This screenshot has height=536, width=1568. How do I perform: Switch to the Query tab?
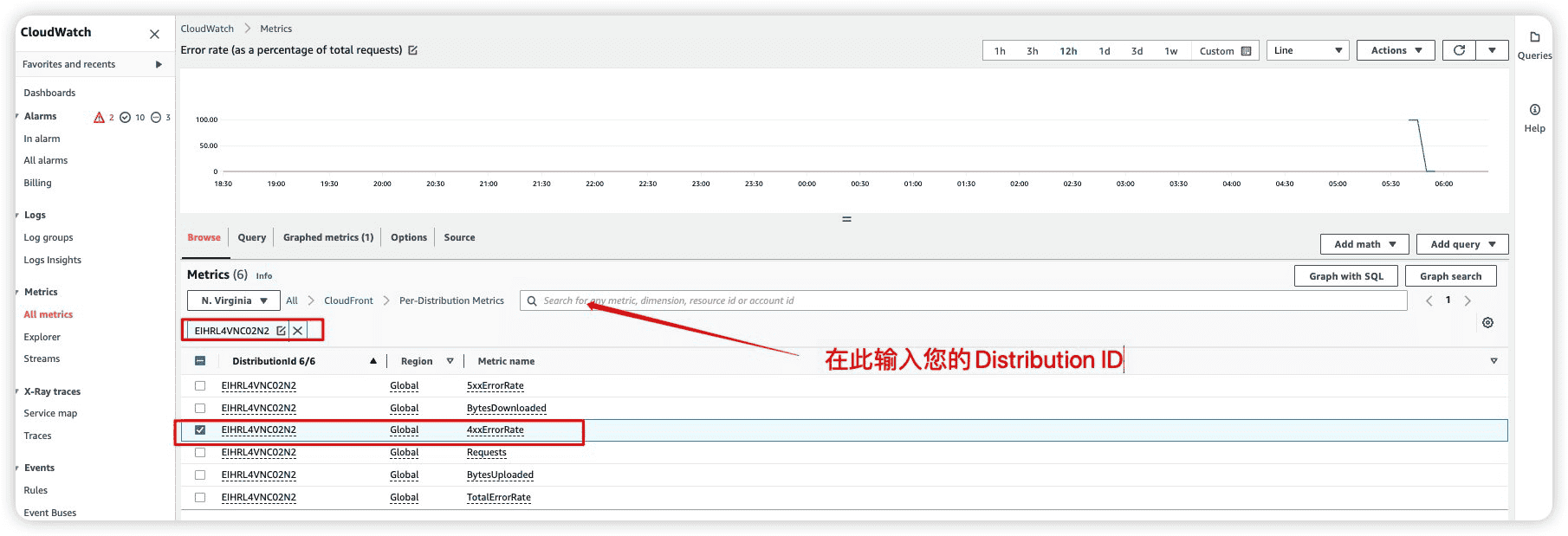pyautogui.click(x=252, y=237)
